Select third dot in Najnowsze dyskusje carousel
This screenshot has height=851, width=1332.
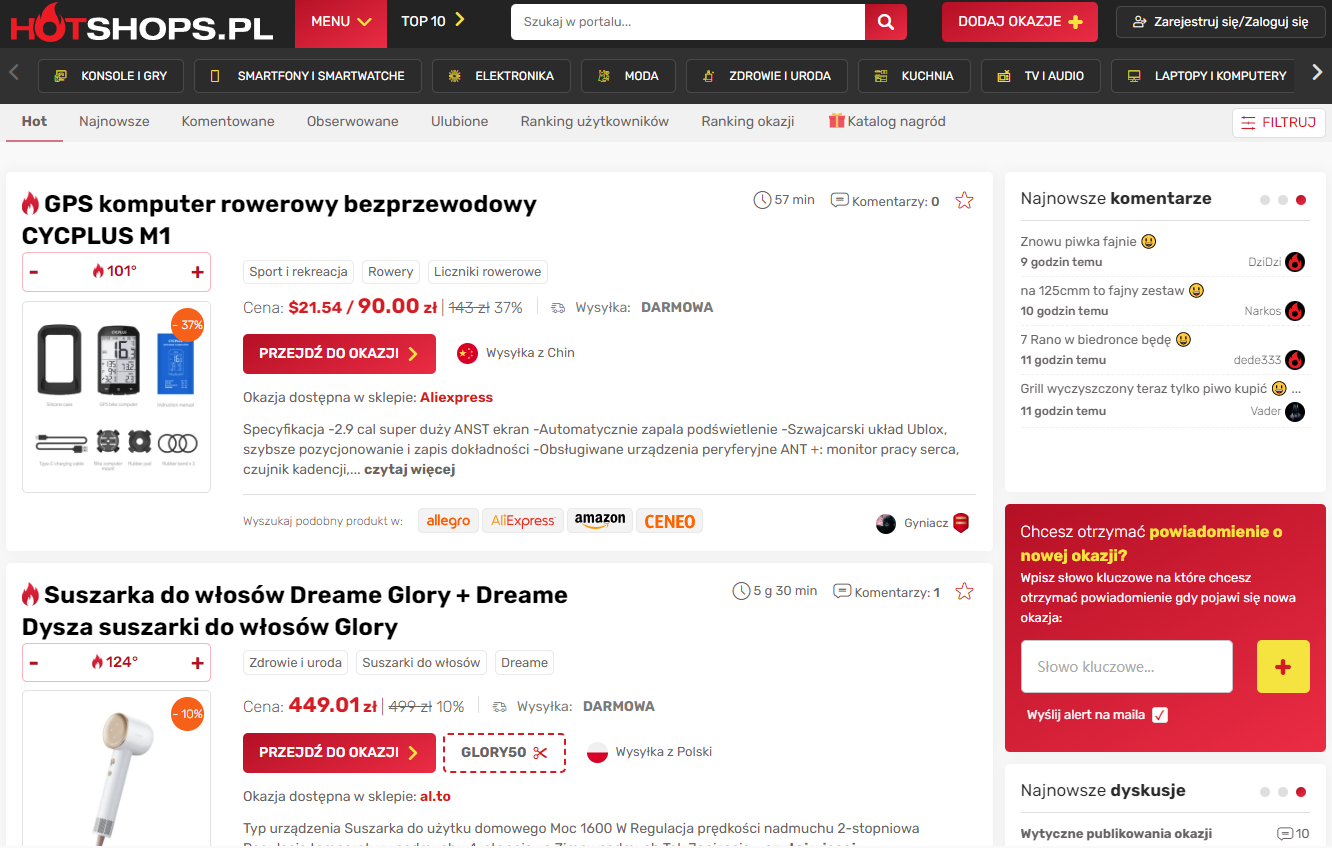pos(1301,792)
